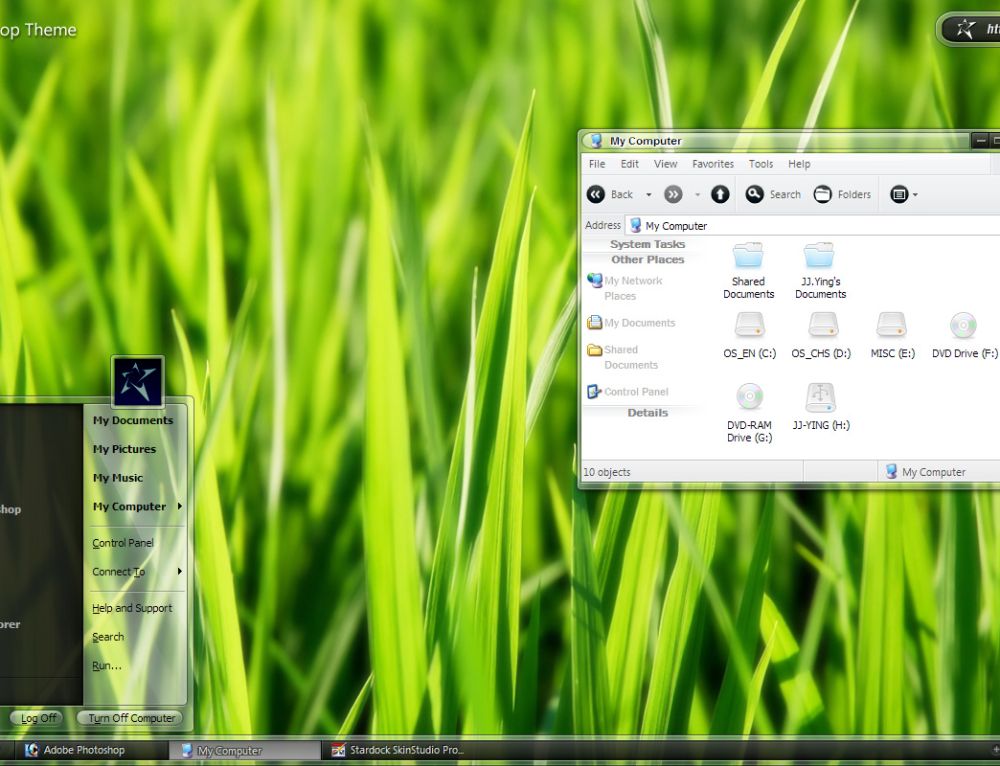Image resolution: width=1000 pixels, height=766 pixels.
Task: Collapse the Other Places section header
Action: click(647, 260)
